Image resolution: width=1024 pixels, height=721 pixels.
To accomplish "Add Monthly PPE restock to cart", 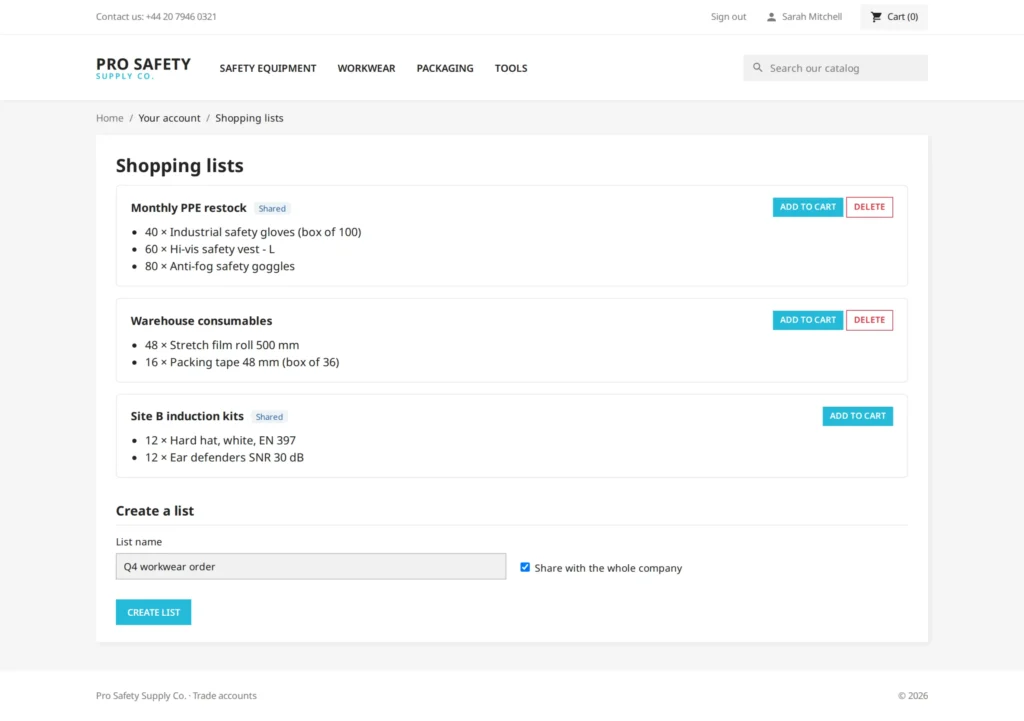I will 808,207.
